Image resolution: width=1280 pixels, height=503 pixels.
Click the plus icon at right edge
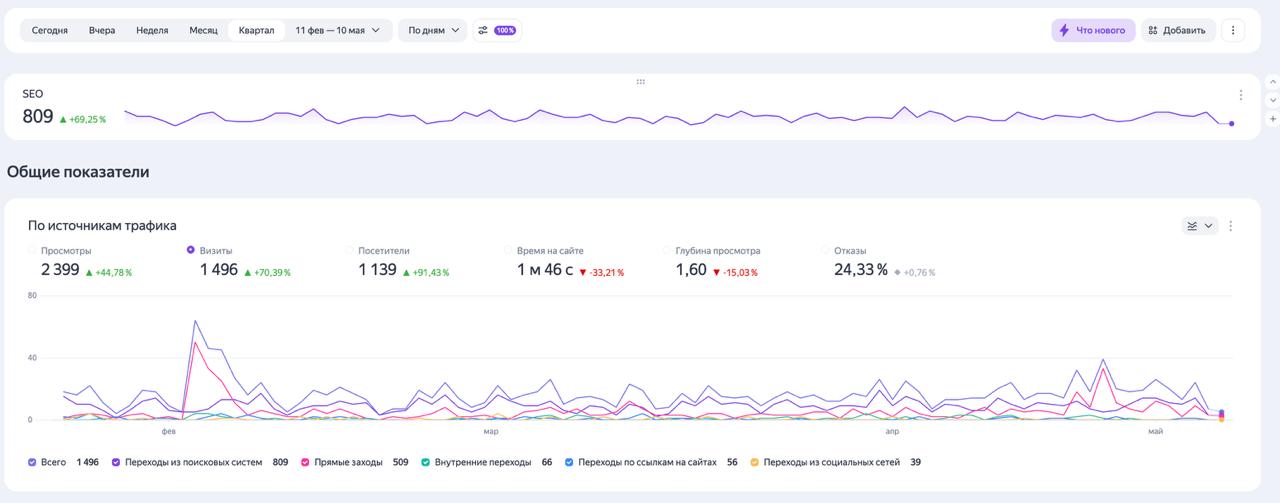coord(1273,119)
